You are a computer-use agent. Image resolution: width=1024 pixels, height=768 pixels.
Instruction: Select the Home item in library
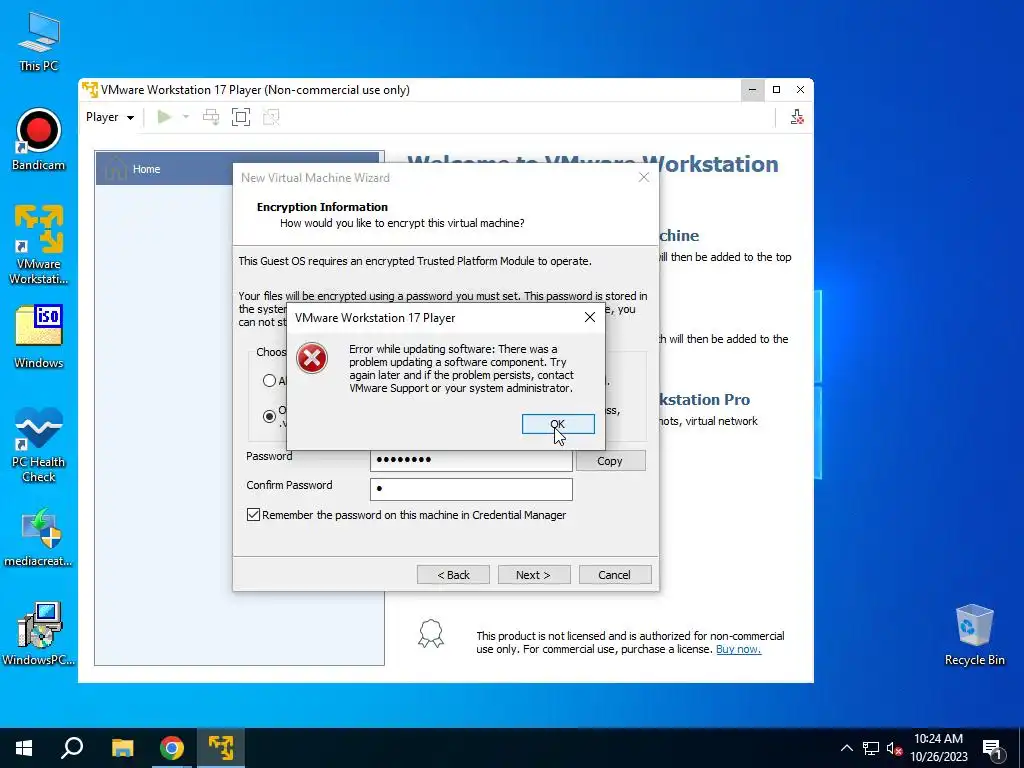(x=238, y=168)
